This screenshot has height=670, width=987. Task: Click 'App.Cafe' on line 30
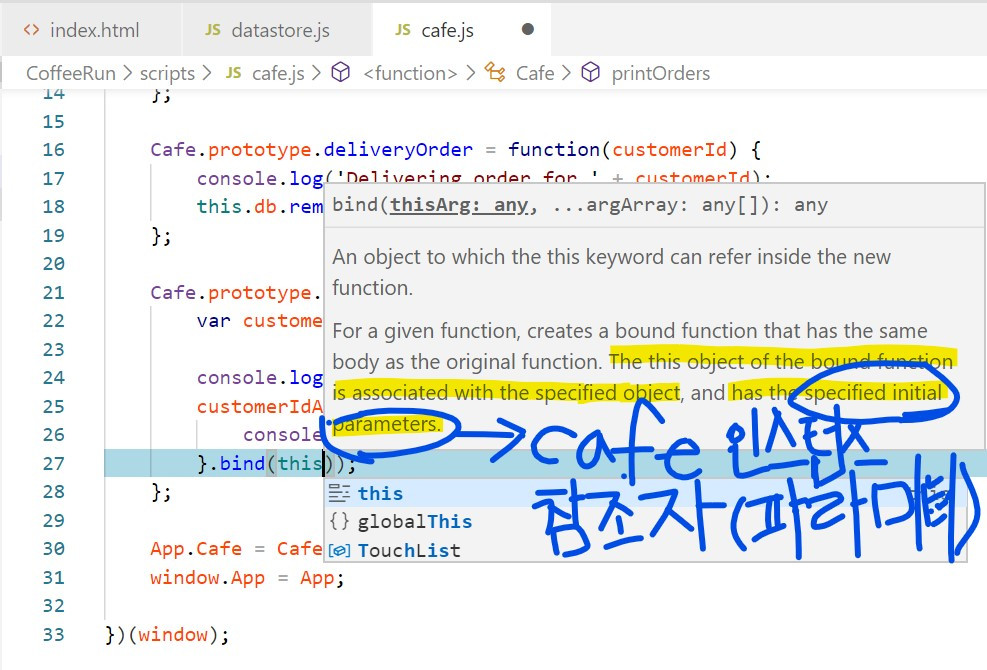tap(196, 549)
